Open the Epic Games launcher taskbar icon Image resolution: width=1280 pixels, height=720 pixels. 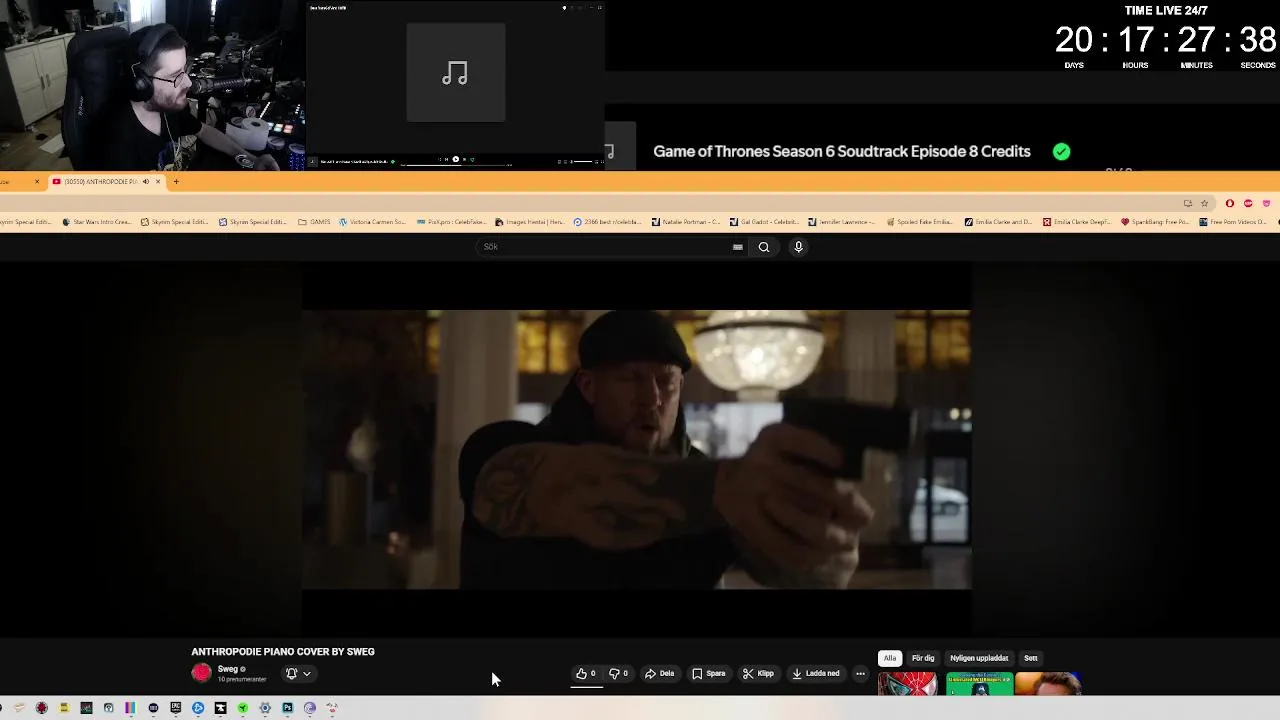click(x=177, y=708)
